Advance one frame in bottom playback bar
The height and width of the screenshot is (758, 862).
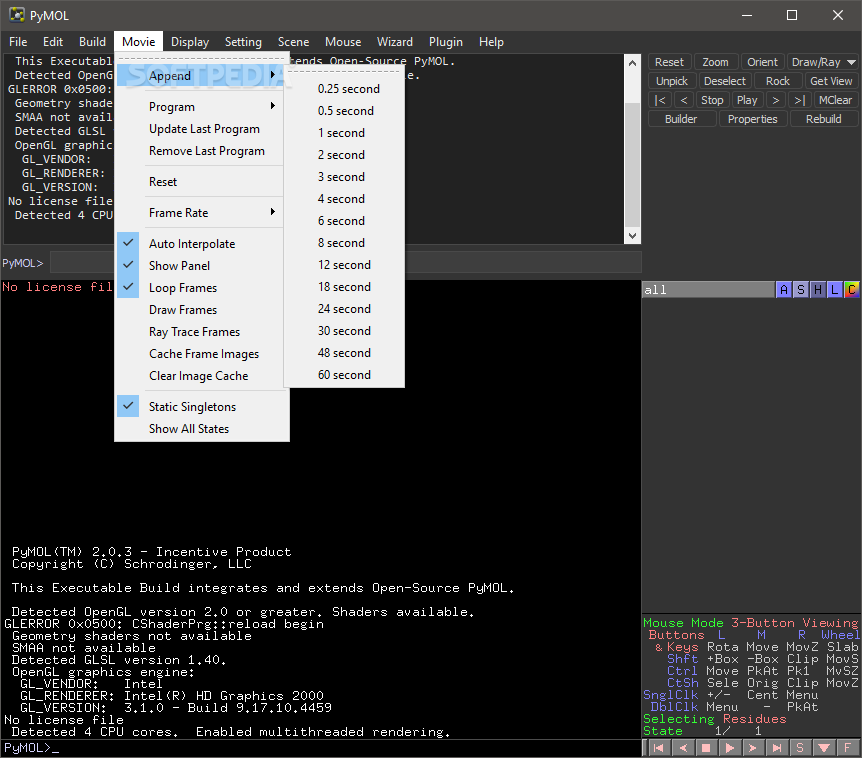tap(753, 748)
